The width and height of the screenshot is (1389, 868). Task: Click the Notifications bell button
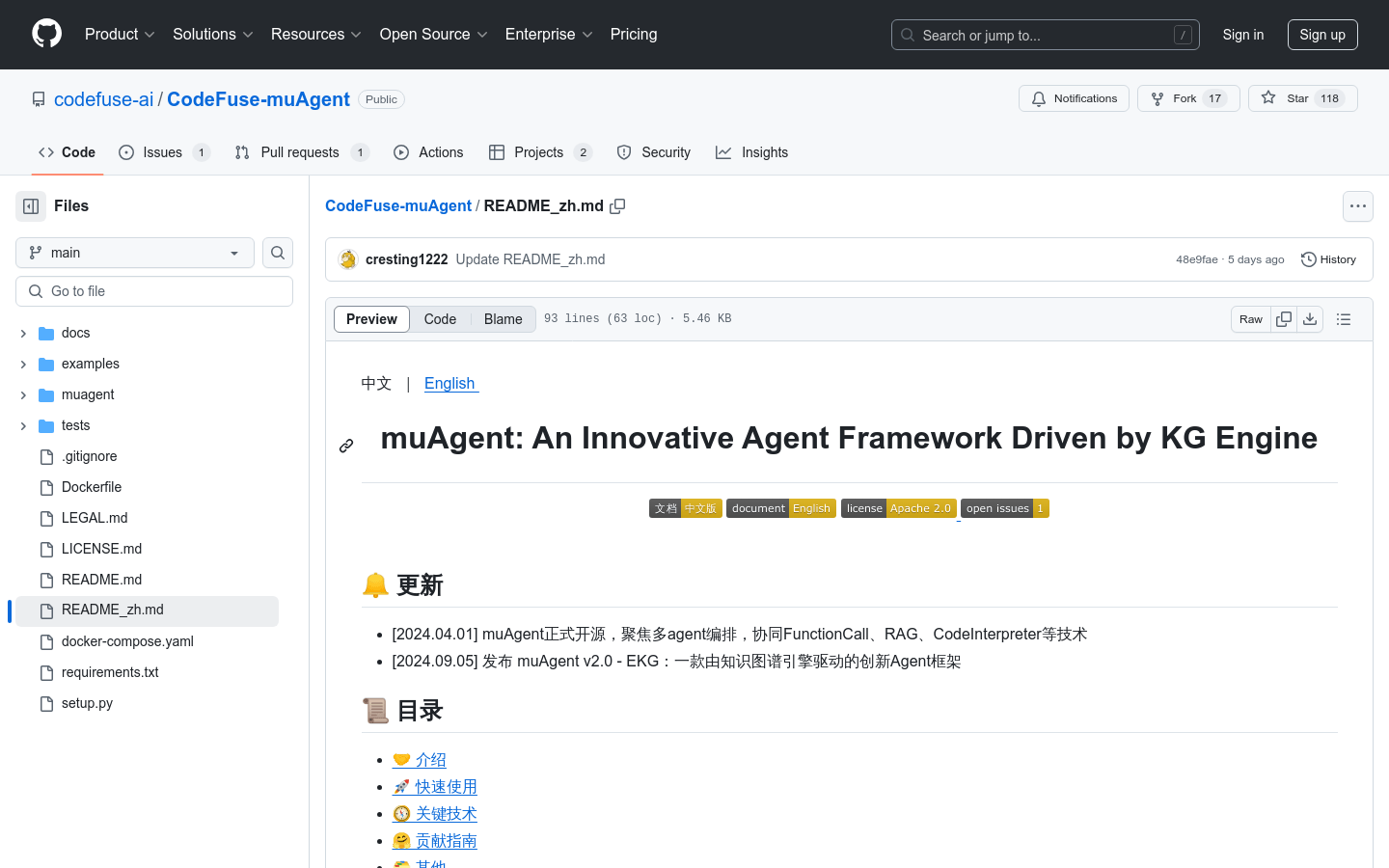1074,98
